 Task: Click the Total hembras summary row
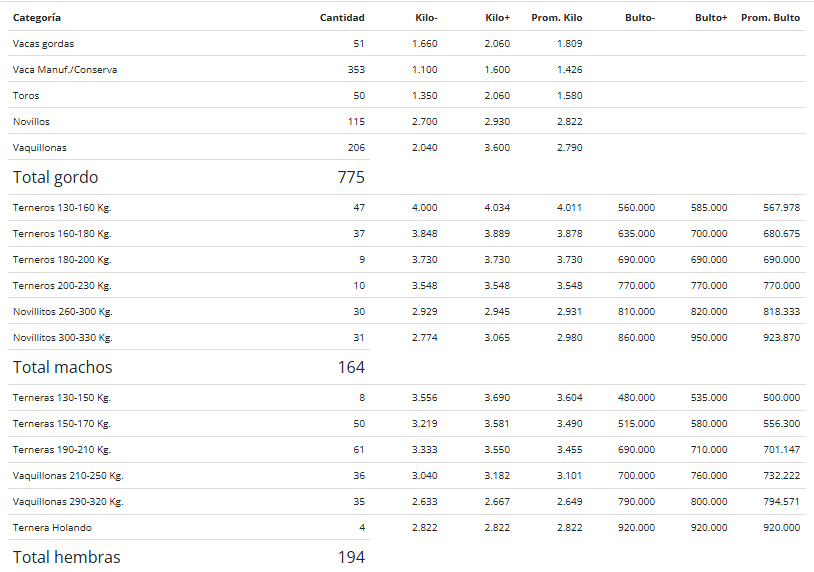[189, 556]
